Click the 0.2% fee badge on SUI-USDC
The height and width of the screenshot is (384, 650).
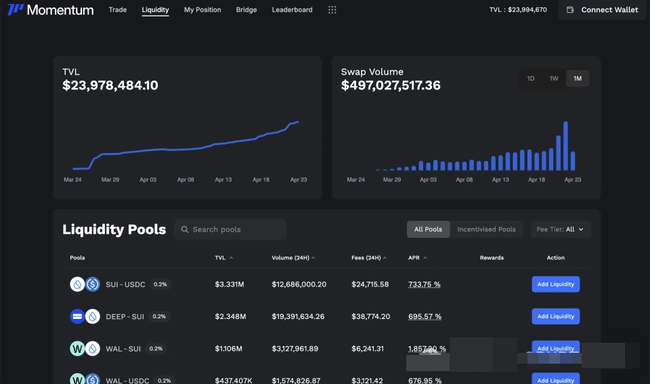pos(160,284)
